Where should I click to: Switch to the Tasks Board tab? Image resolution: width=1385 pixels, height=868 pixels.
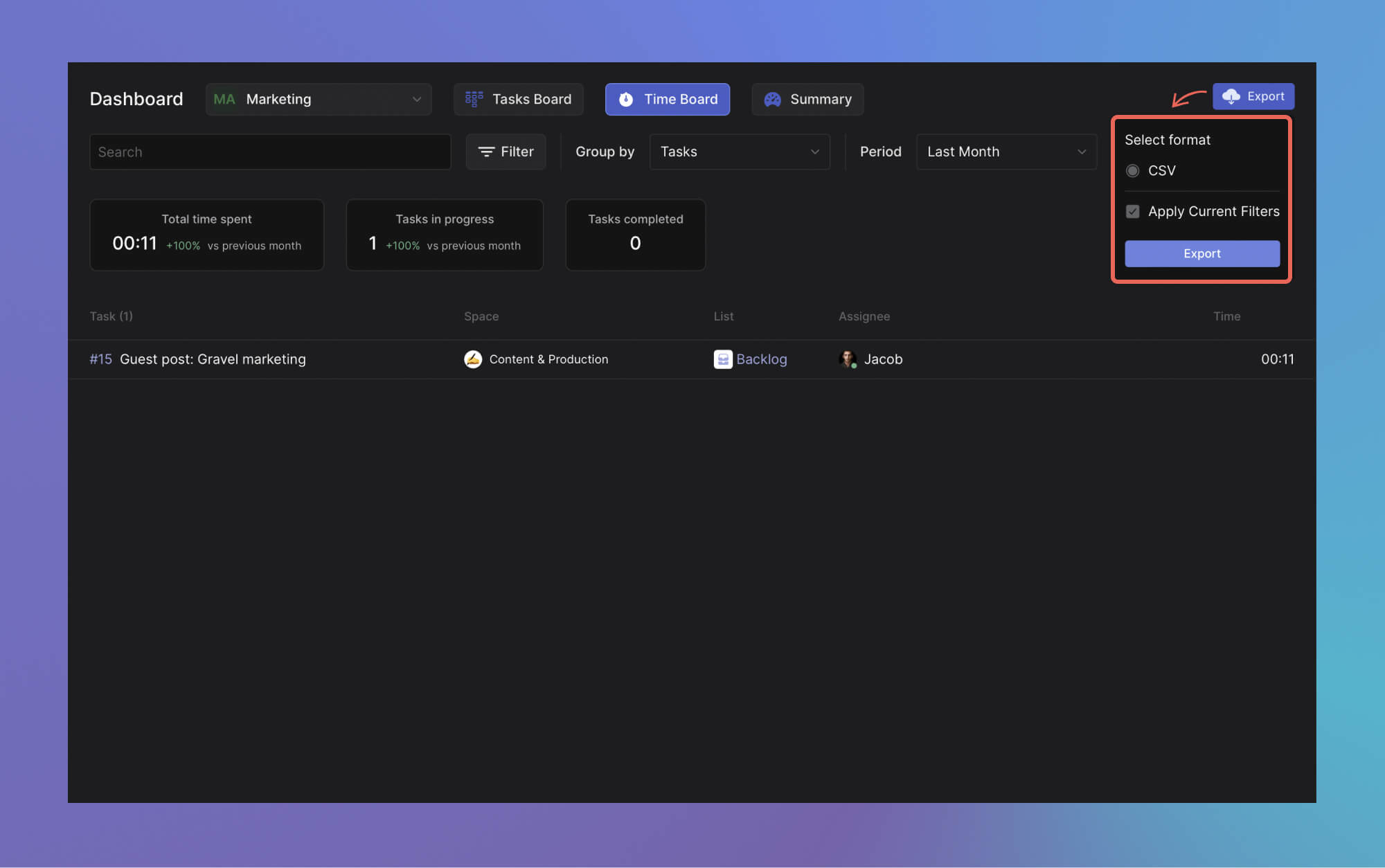point(519,99)
